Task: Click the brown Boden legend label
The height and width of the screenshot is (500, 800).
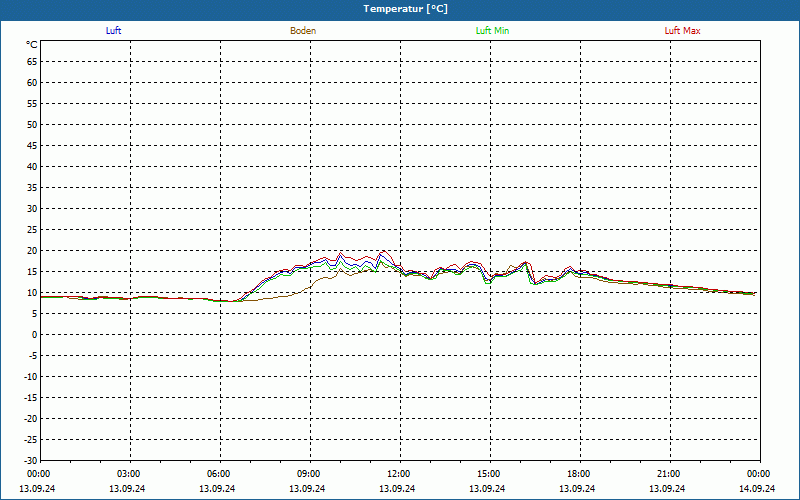Action: point(303,31)
